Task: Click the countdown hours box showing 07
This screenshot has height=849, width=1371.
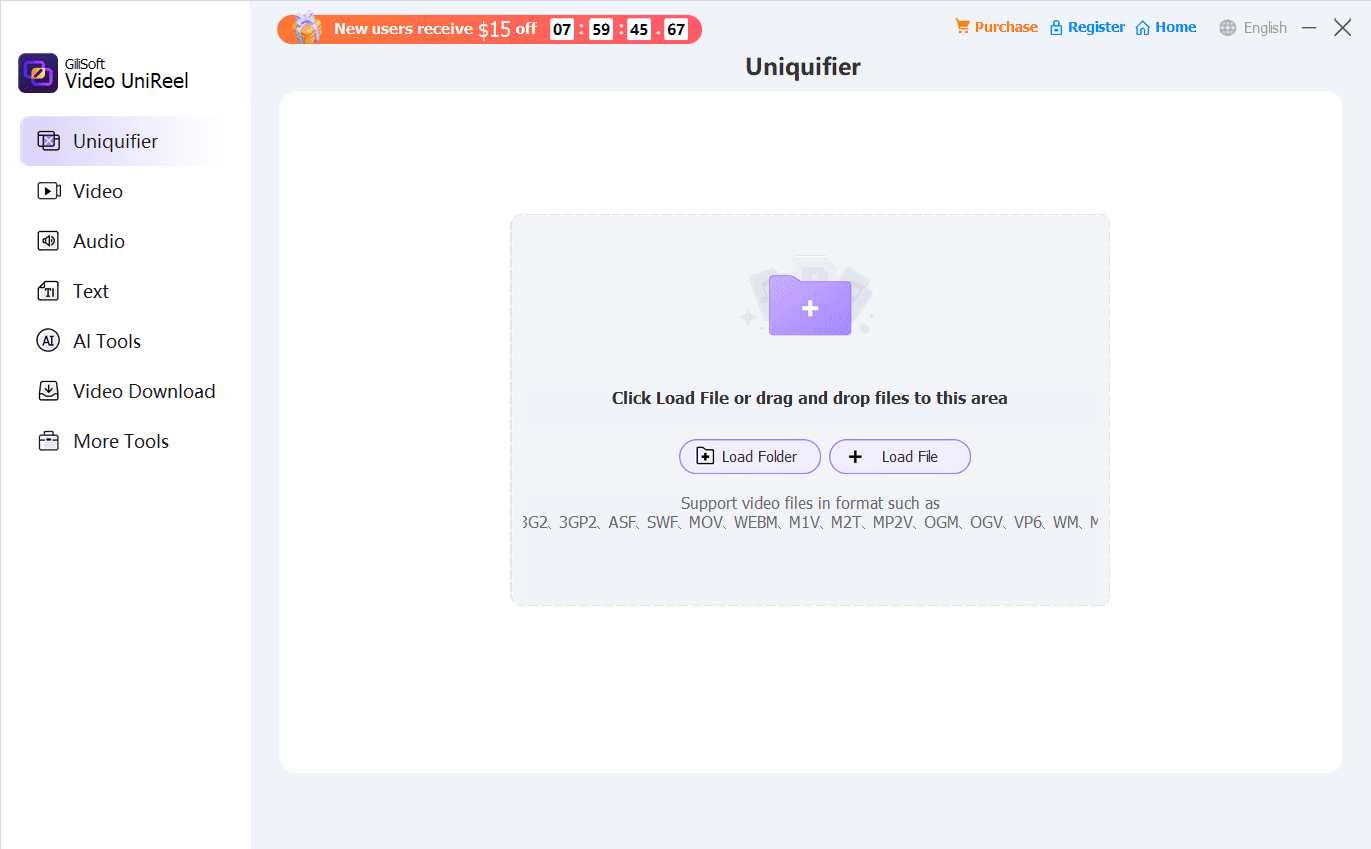Action: click(x=562, y=29)
